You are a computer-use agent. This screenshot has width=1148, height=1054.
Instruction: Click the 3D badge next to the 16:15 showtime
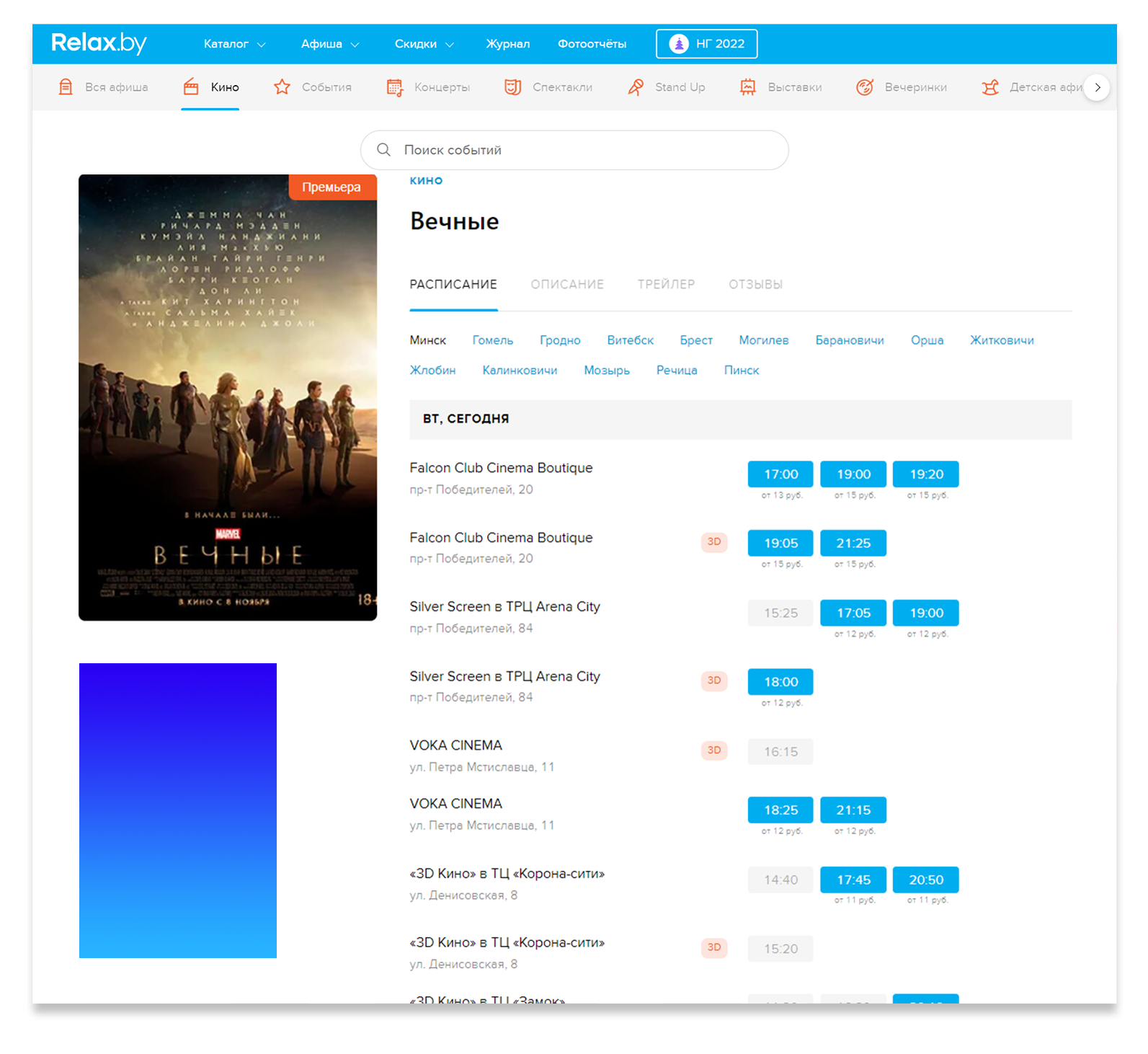[714, 750]
